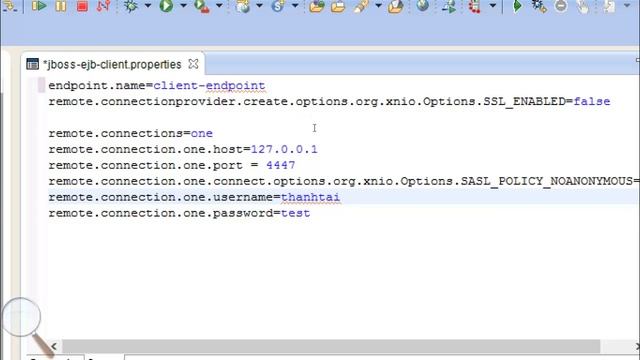Click the port value 4447
Screen dimensions: 640x360
280,165
